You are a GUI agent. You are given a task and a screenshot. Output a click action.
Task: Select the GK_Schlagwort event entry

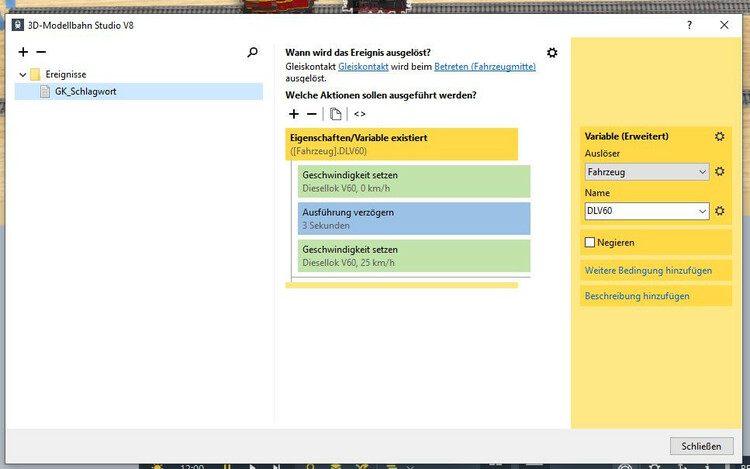[139, 91]
